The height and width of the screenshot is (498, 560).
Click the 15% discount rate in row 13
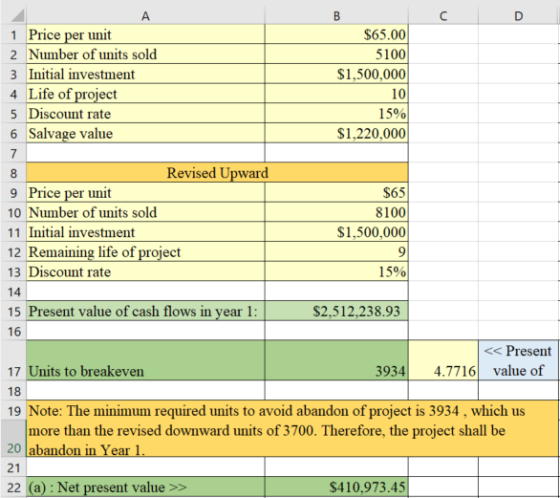point(336,272)
